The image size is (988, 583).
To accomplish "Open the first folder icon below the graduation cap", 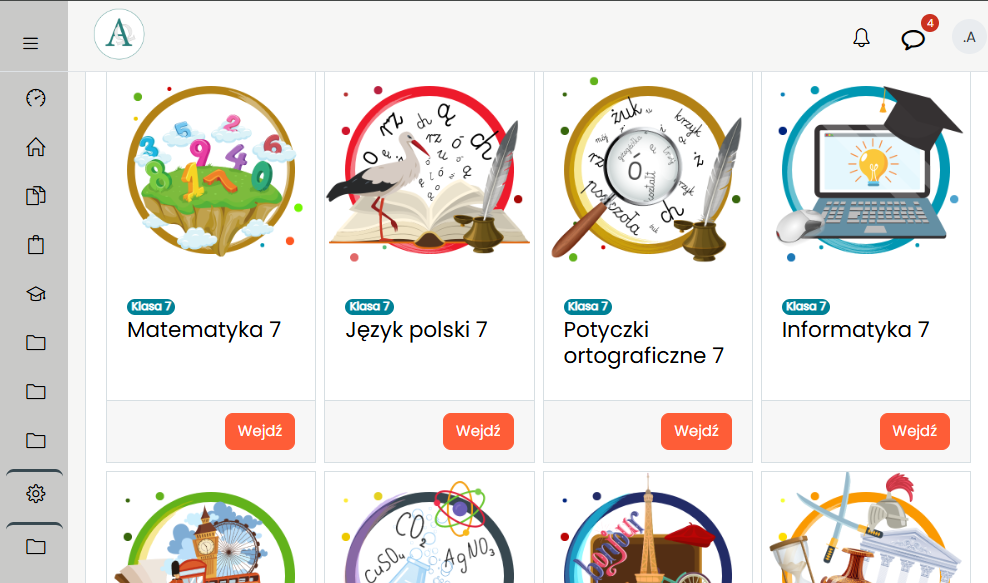I will pyautogui.click(x=36, y=342).
